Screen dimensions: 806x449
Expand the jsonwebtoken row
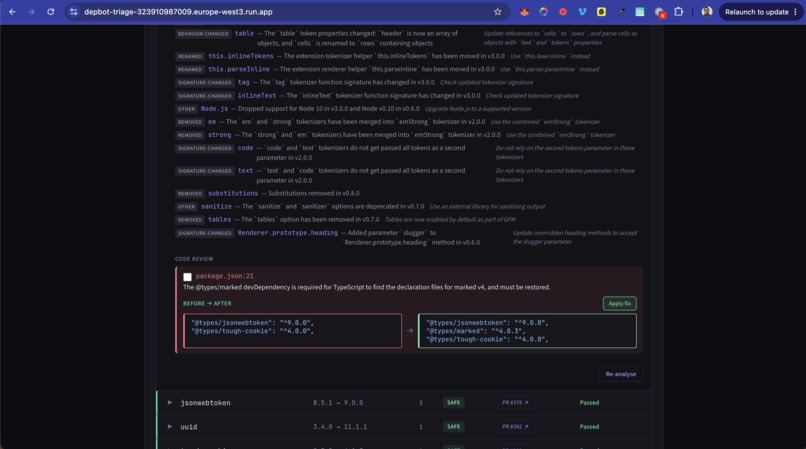point(170,403)
